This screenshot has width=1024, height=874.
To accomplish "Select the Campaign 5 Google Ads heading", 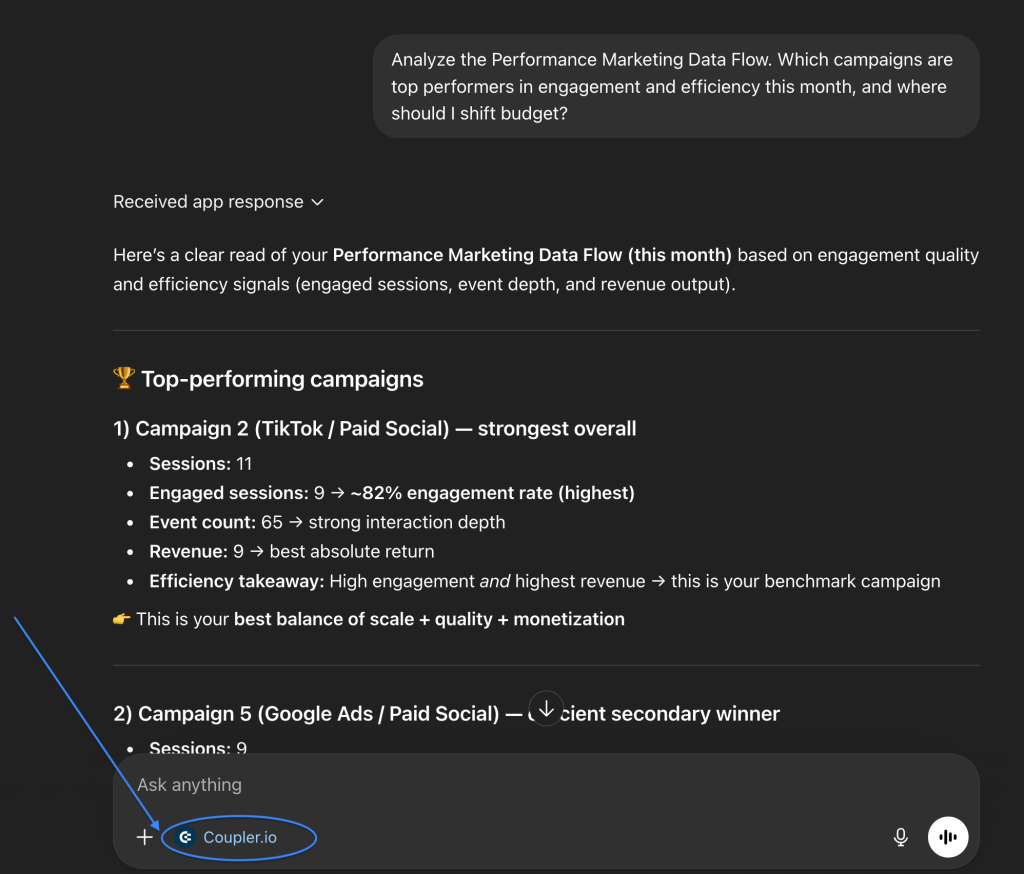I will pos(318,714).
